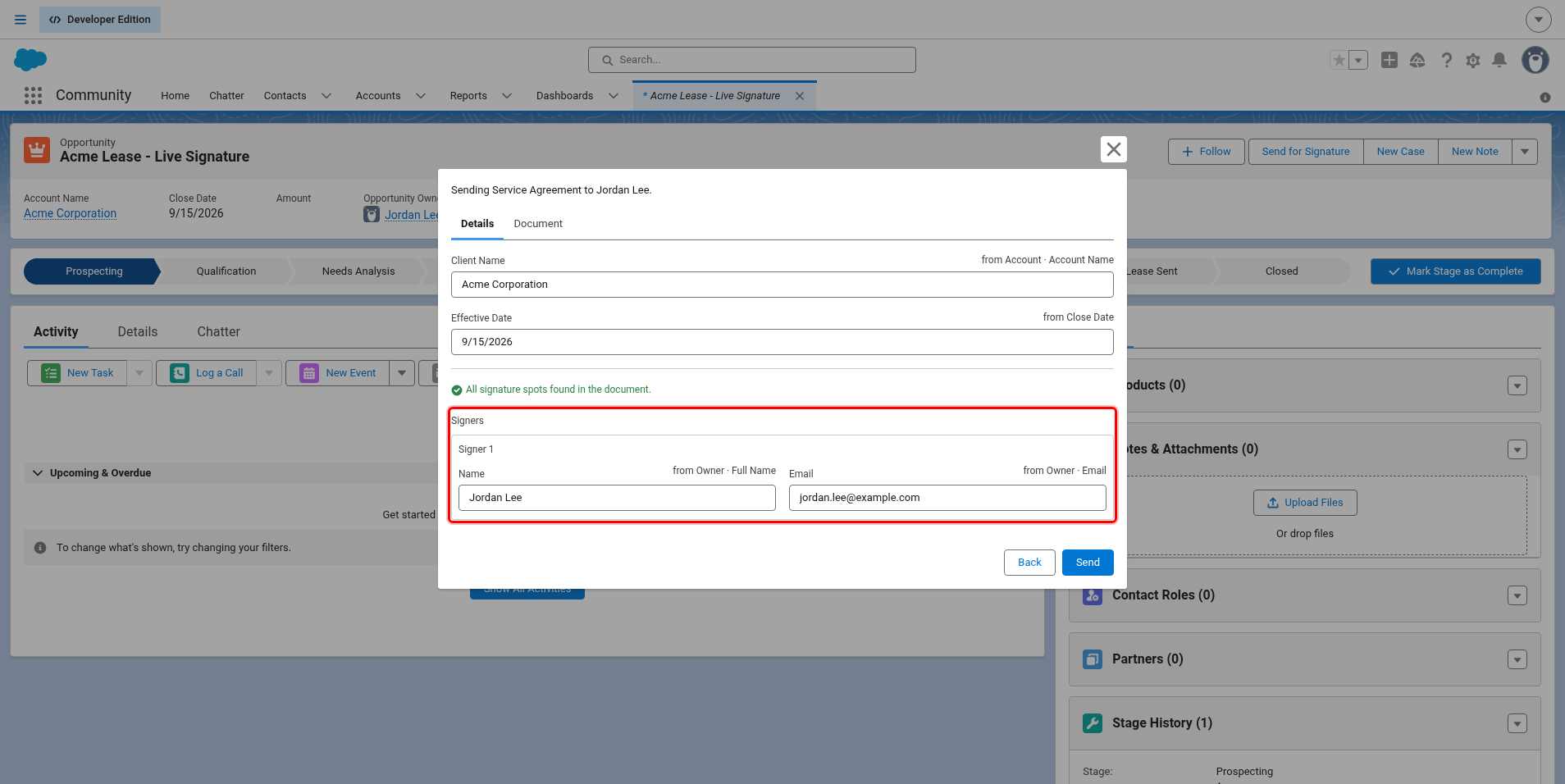Open the more actions dropdown beside New Note
The width and height of the screenshot is (1565, 784).
[1525, 152]
